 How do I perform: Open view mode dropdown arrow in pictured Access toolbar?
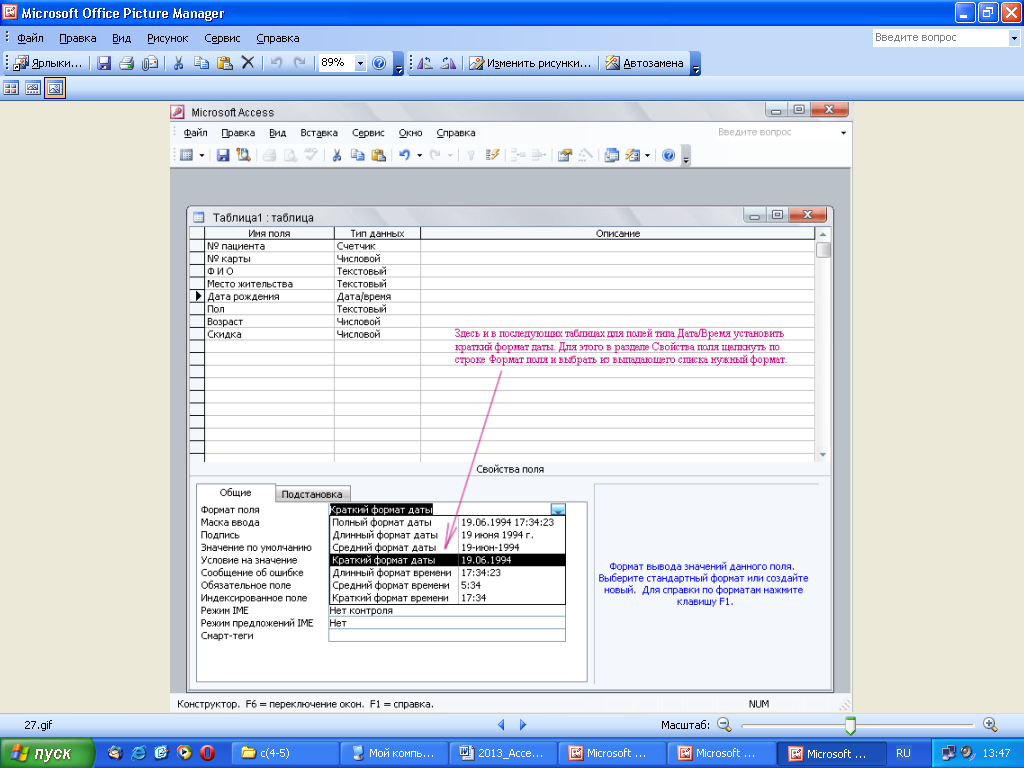[x=202, y=155]
